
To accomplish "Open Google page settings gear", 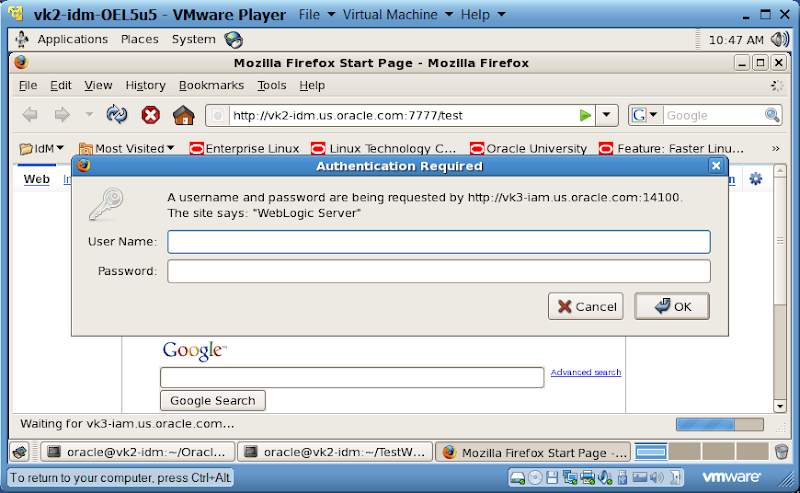I will tap(756, 179).
